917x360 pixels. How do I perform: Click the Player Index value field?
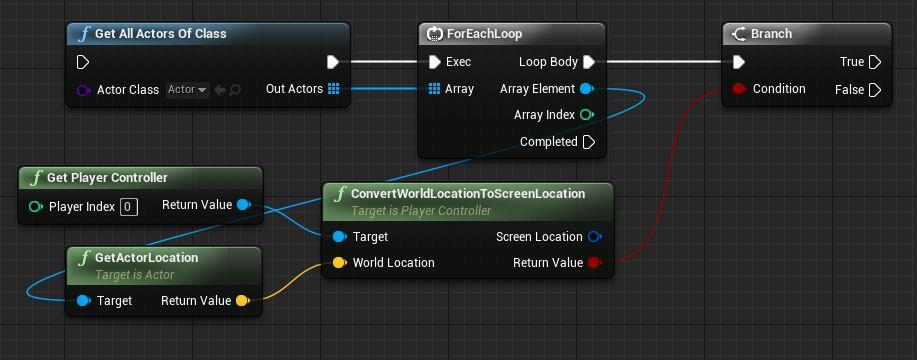pos(129,207)
